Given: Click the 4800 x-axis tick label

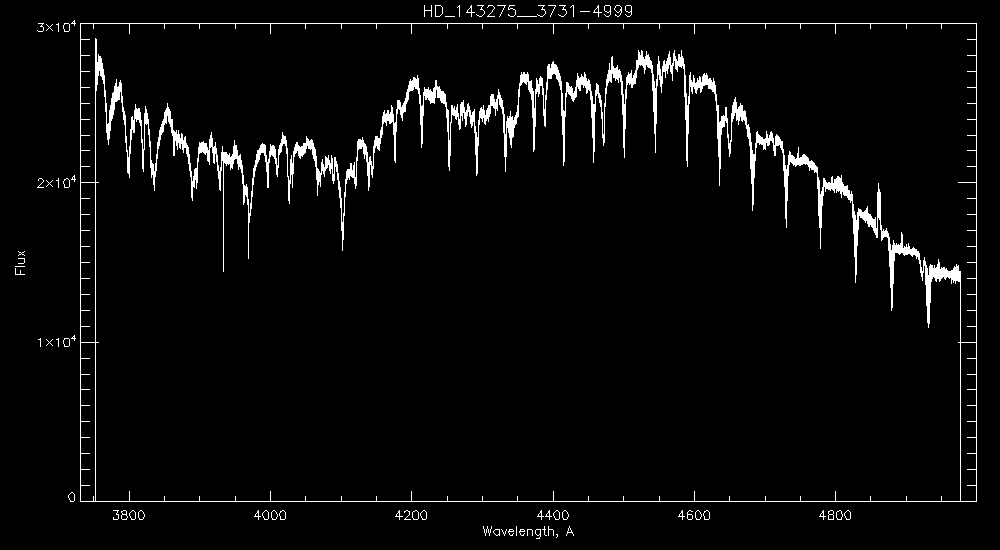Looking at the screenshot, I should [x=835, y=516].
